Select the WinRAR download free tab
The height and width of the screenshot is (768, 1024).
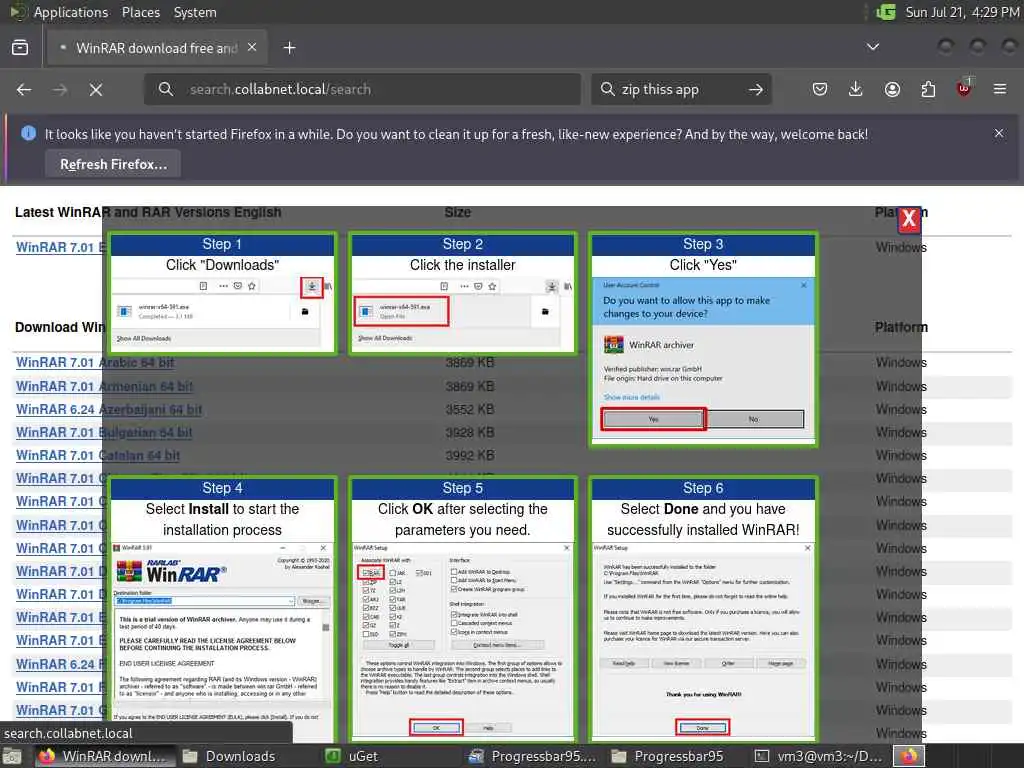pyautogui.click(x=155, y=48)
